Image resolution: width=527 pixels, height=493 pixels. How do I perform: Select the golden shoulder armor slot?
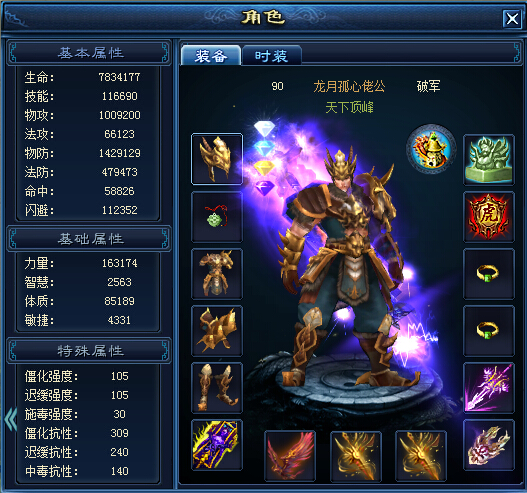(217, 331)
